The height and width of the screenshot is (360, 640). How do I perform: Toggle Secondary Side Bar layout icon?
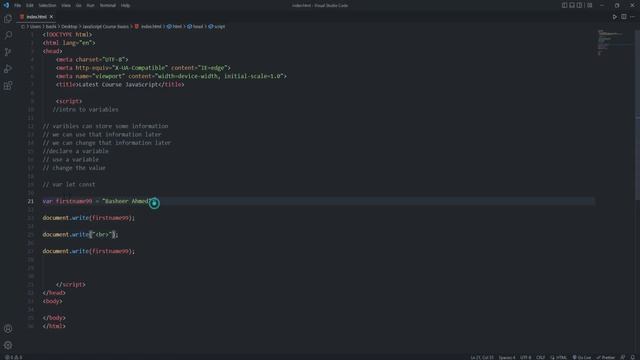pos(580,5)
